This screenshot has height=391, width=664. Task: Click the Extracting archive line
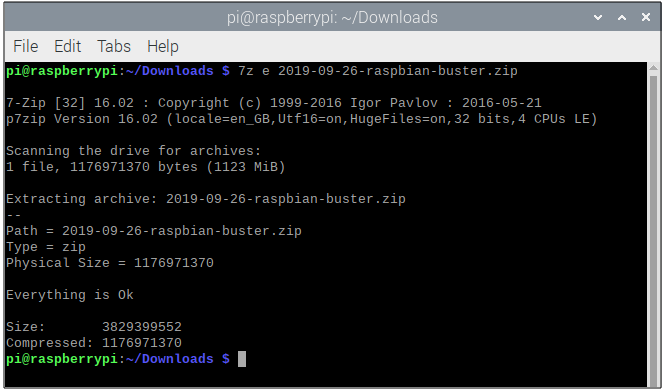(206, 199)
